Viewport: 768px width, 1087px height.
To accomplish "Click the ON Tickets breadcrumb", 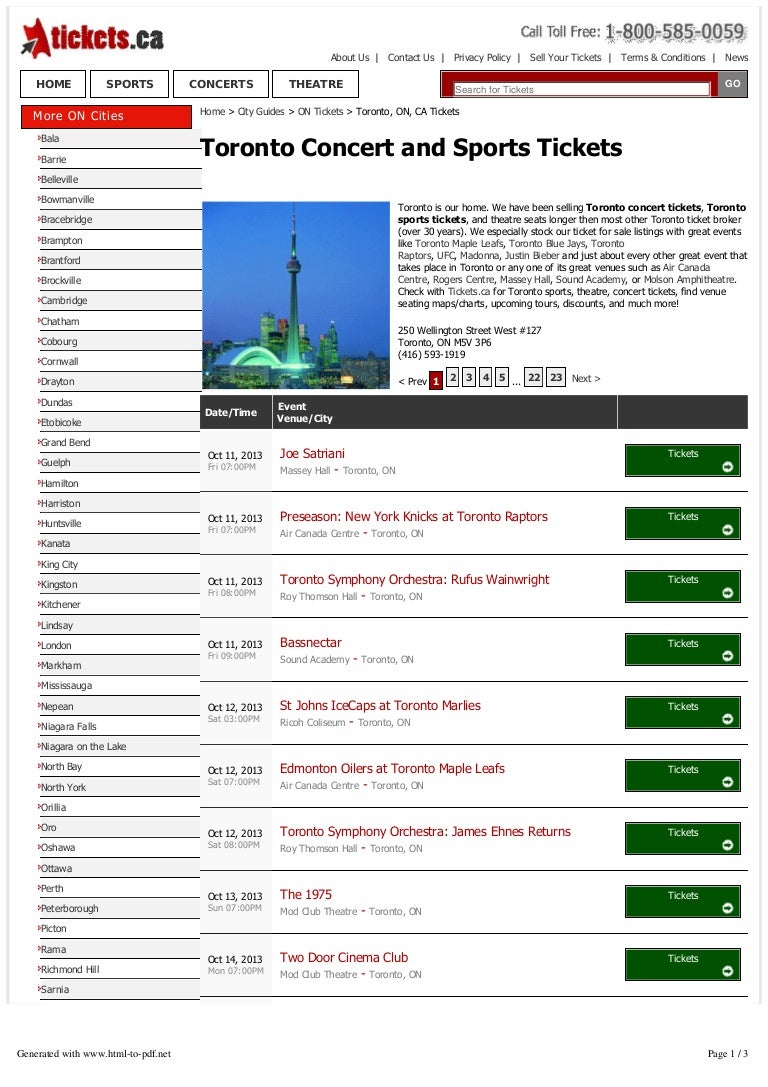I will pyautogui.click(x=320, y=111).
